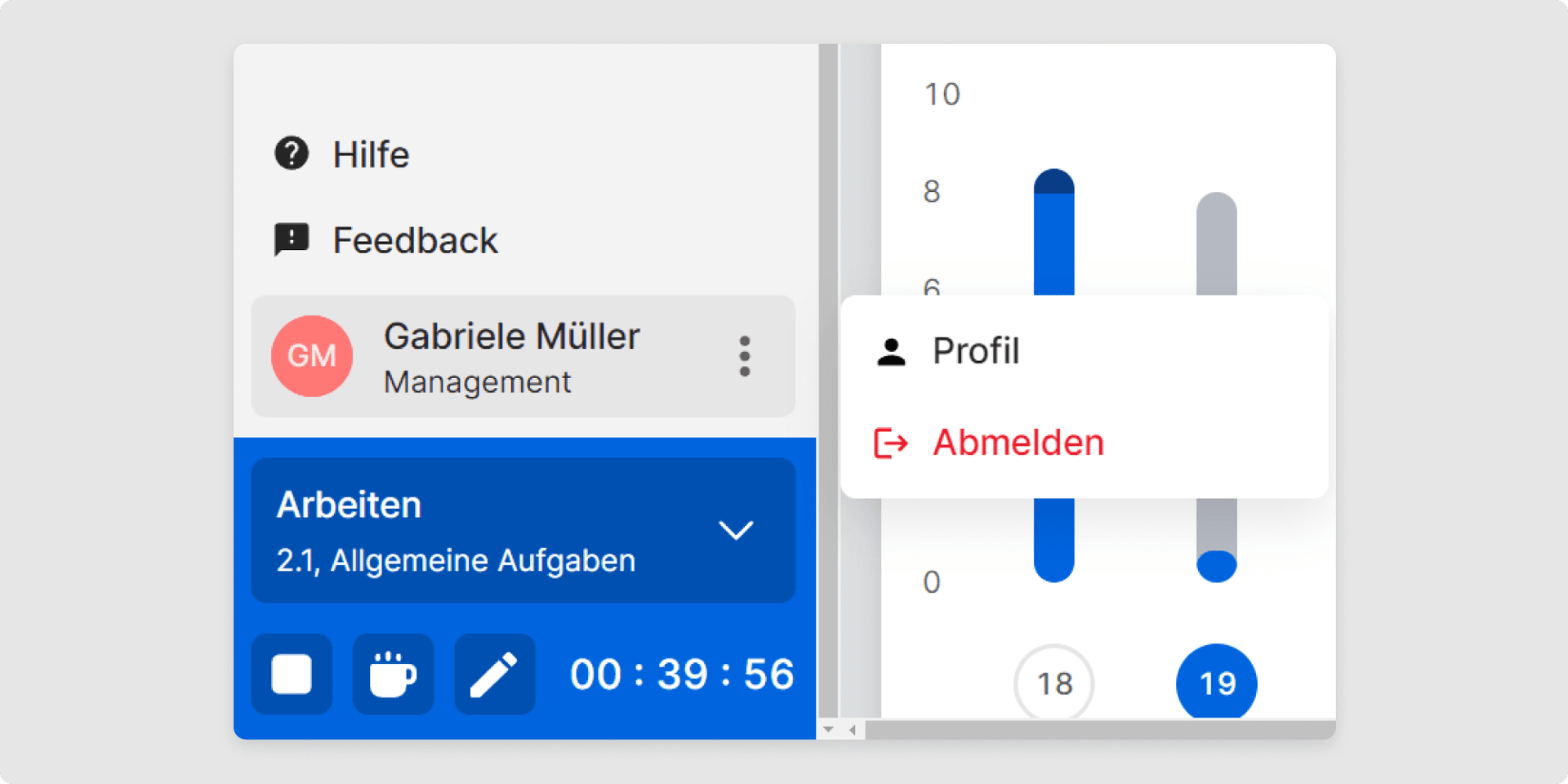The width and height of the screenshot is (1568, 784).
Task: Open the three-dot menu beside Gabriele Müller
Action: (x=744, y=356)
